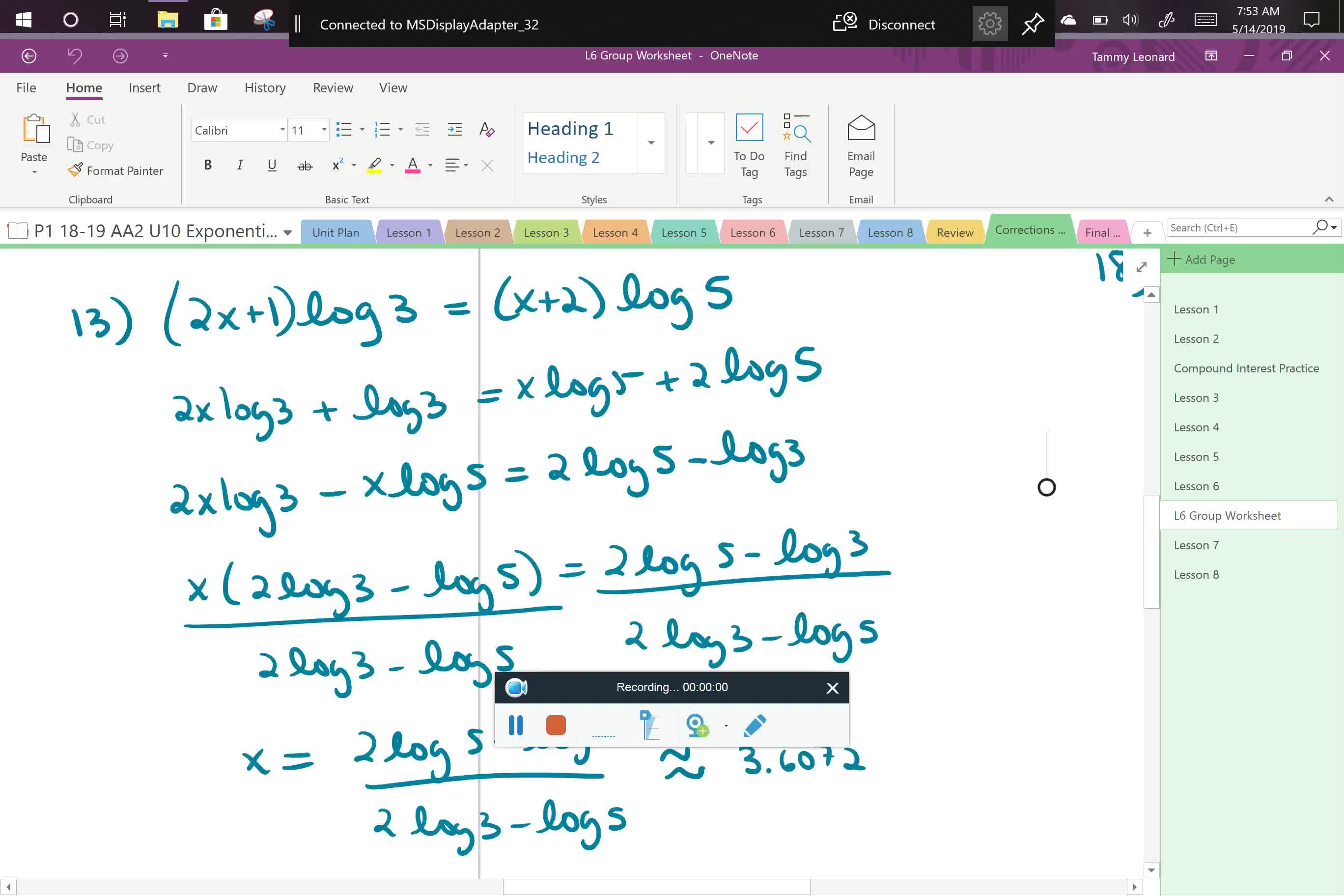Click the Bold formatting icon
Screen dimensions: 1344x896
tap(207, 165)
